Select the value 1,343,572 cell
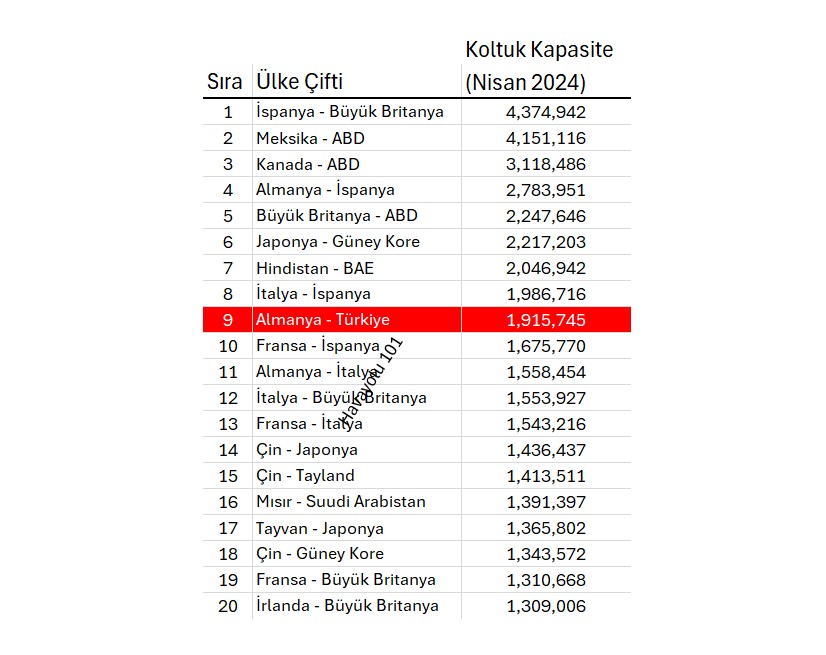Screen dimensions: 826x655 tap(546, 554)
